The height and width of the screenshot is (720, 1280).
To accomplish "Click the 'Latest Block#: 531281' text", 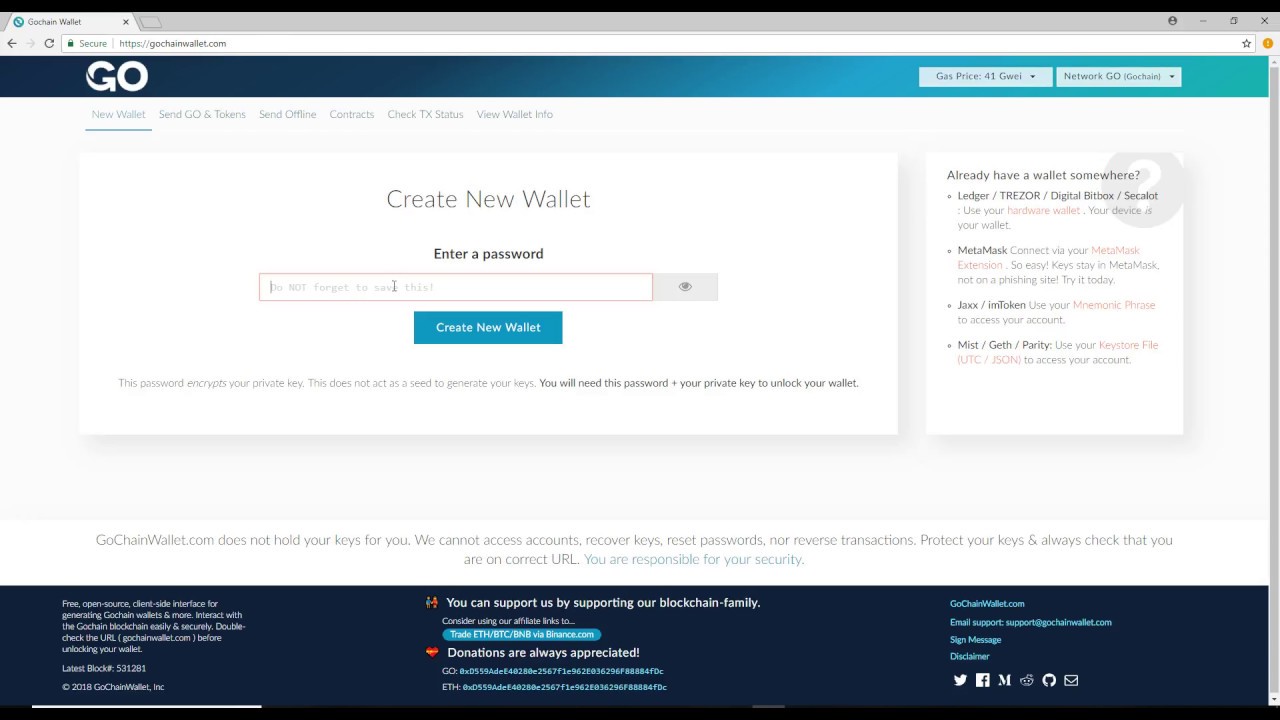I will pos(104,668).
